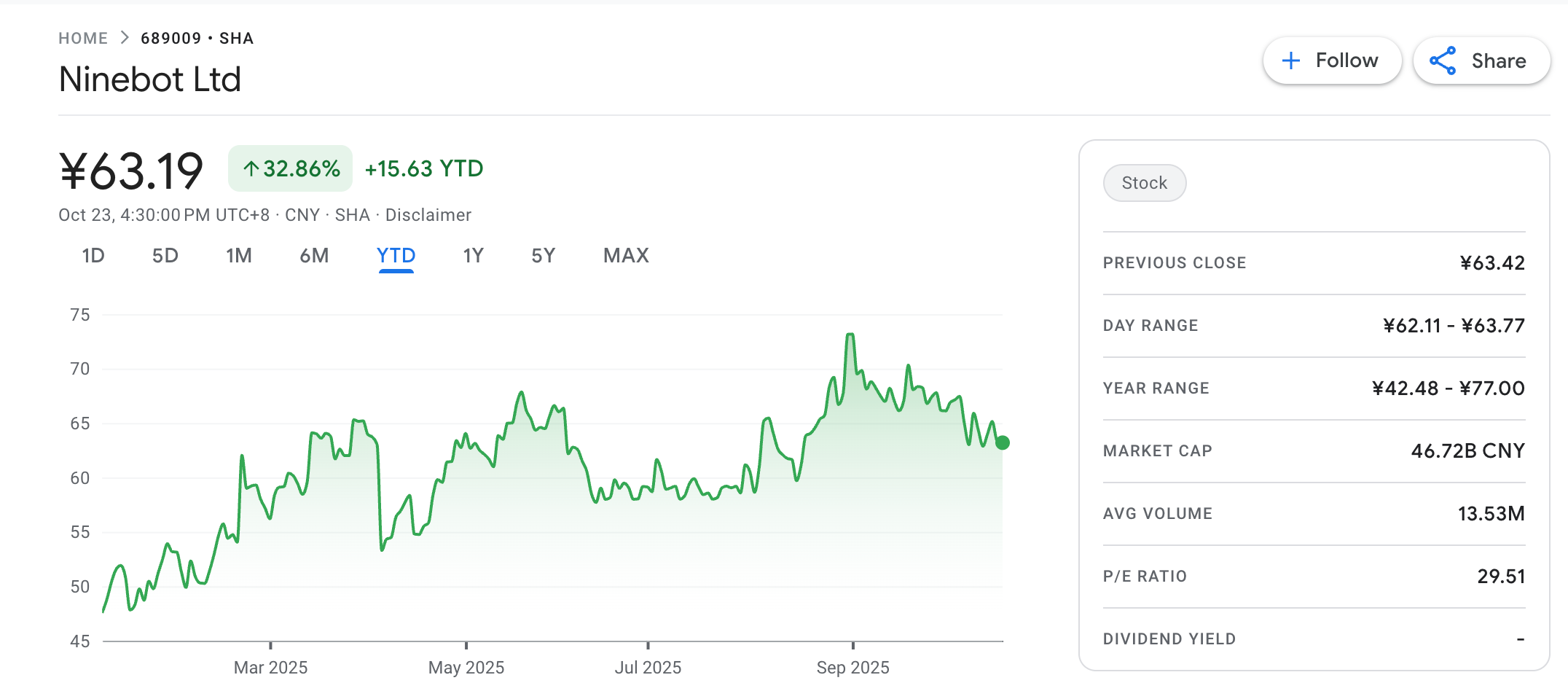Select the YTD chart tab
Screen dimensions: 1568x691
tap(396, 256)
